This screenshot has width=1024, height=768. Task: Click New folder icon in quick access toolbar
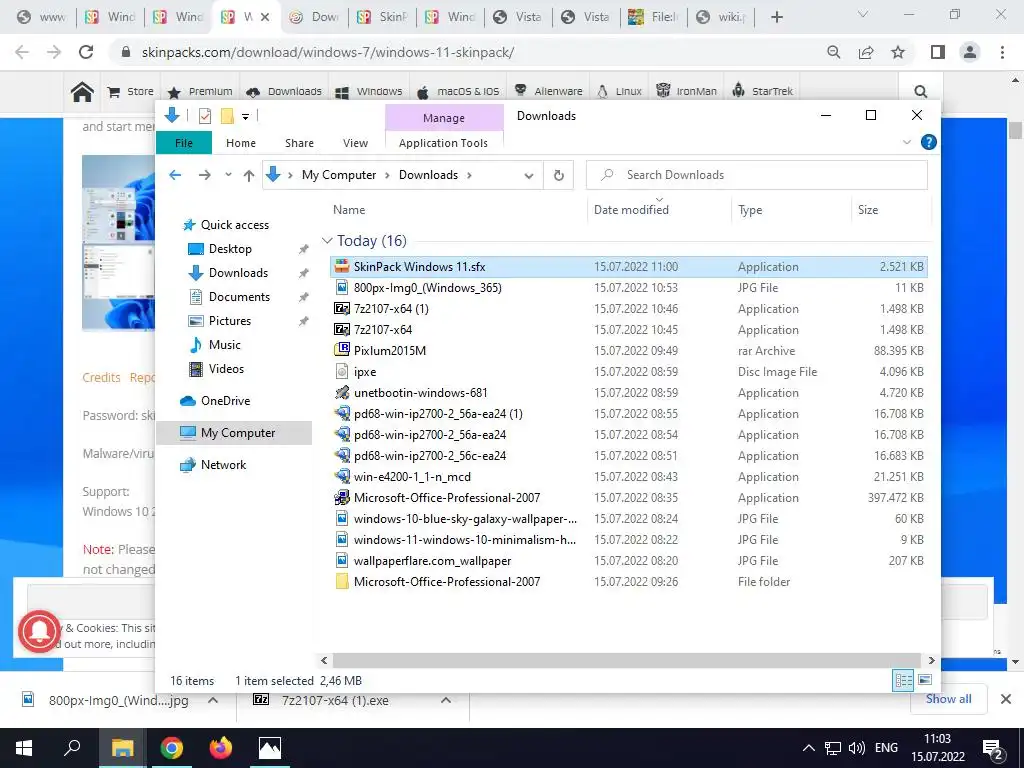227,116
